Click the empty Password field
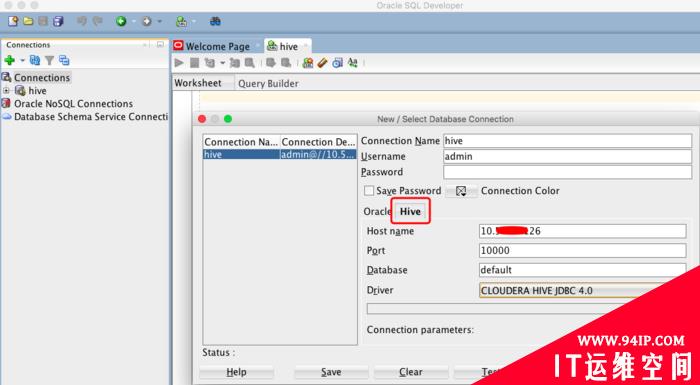 (x=567, y=172)
